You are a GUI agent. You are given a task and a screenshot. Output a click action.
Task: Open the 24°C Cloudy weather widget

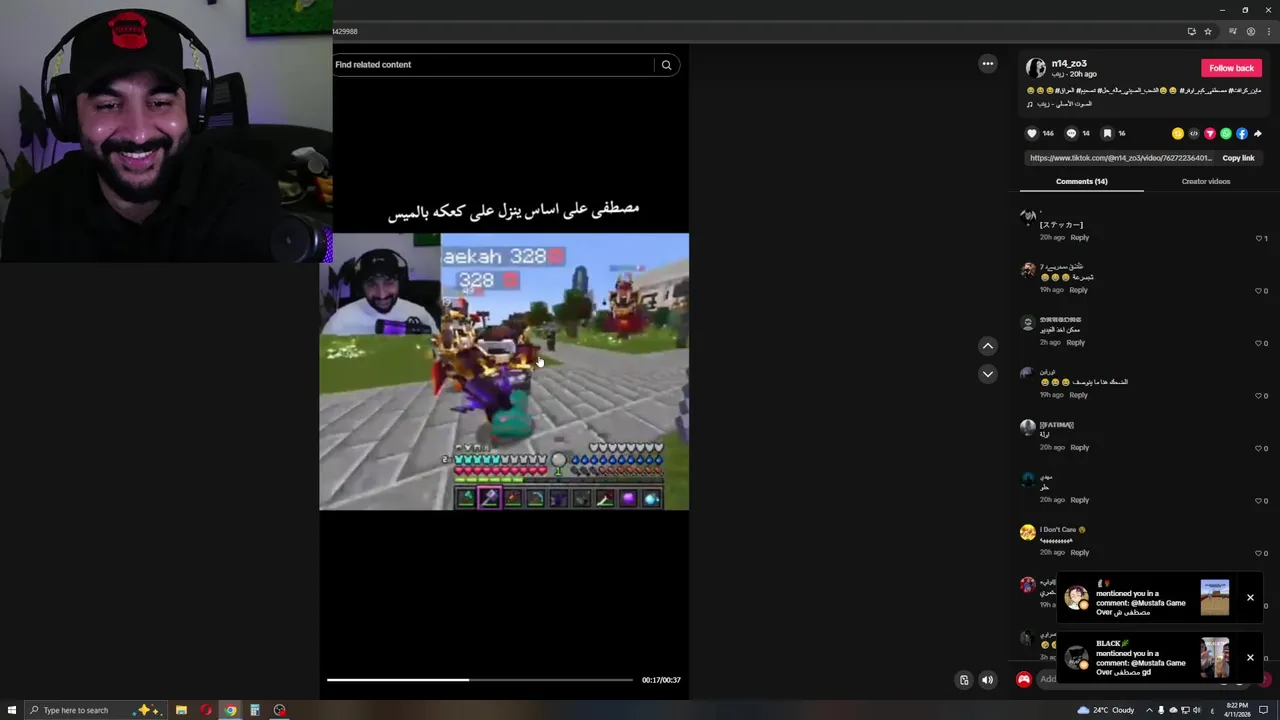1106,710
